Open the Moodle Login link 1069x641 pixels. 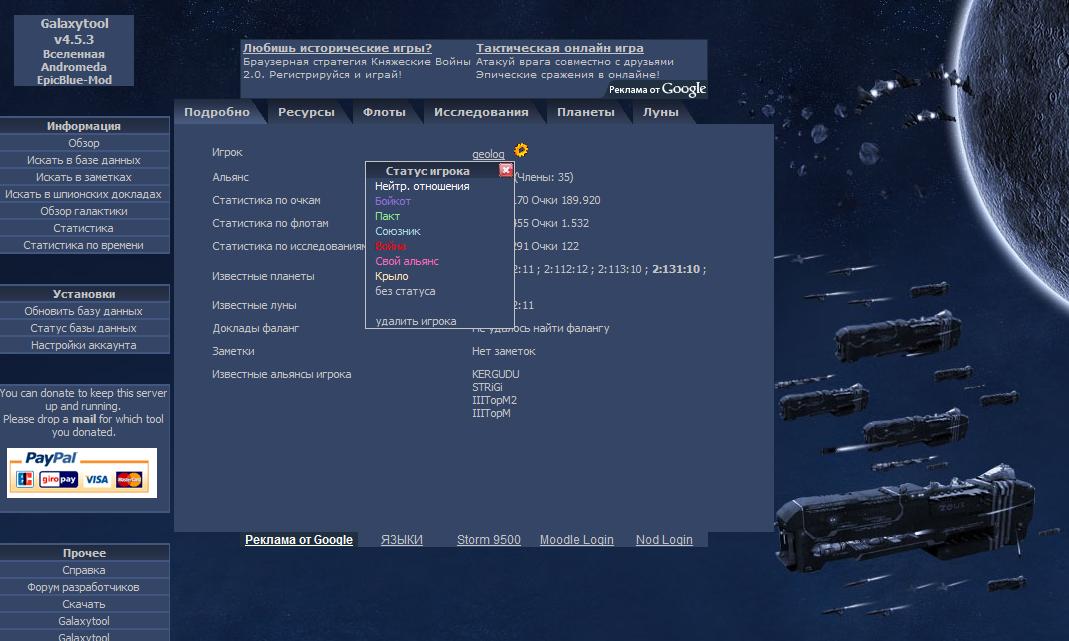[577, 539]
